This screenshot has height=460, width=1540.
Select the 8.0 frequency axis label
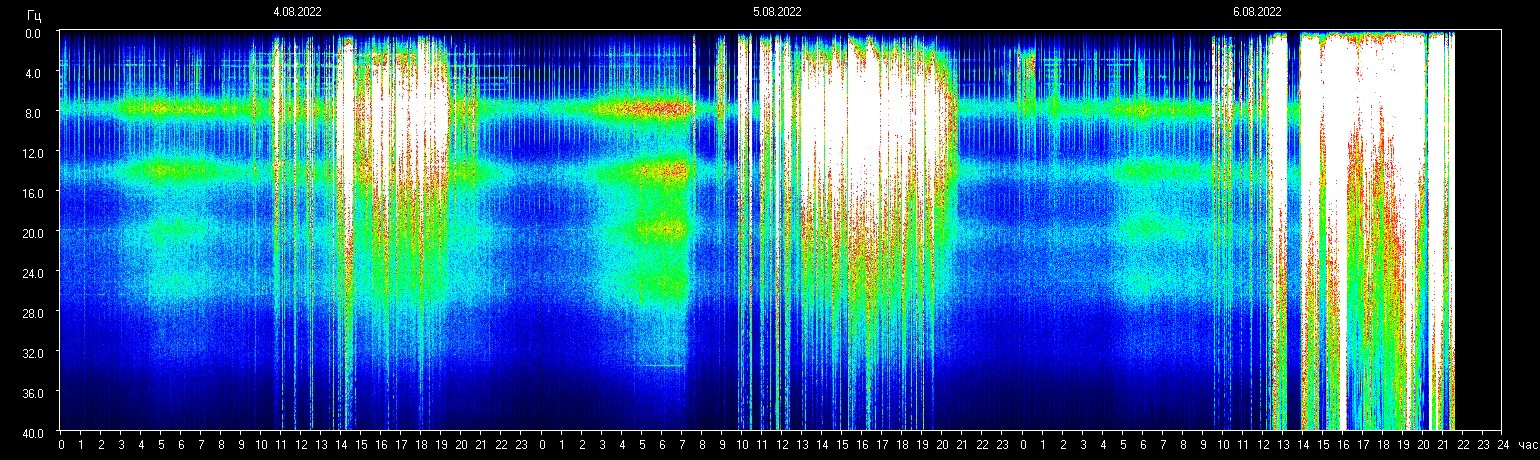[33, 113]
